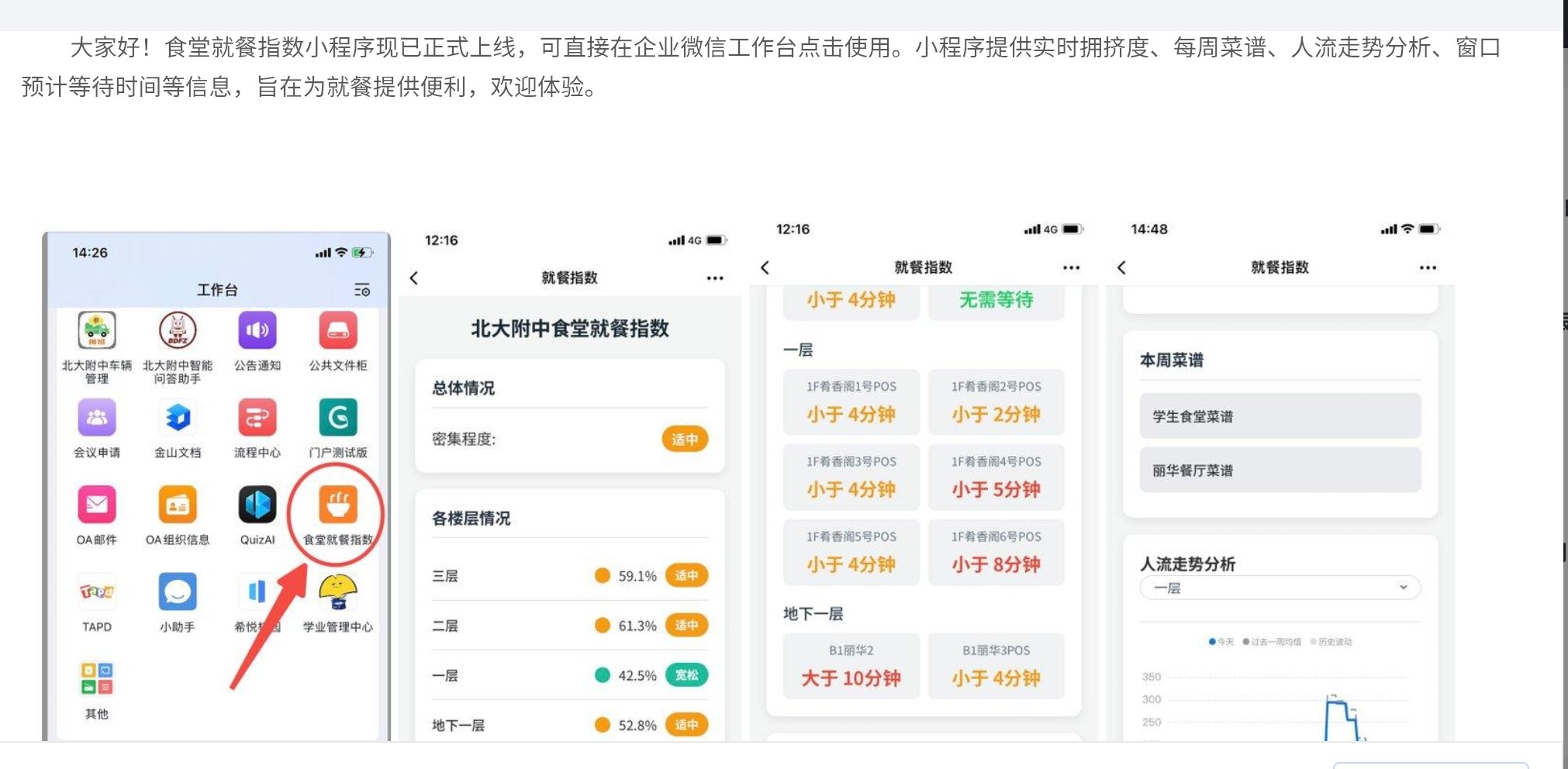This screenshot has height=769, width=1568.
Task: Select the 1F肴香阁6号POS wait tile
Action: 996,552
